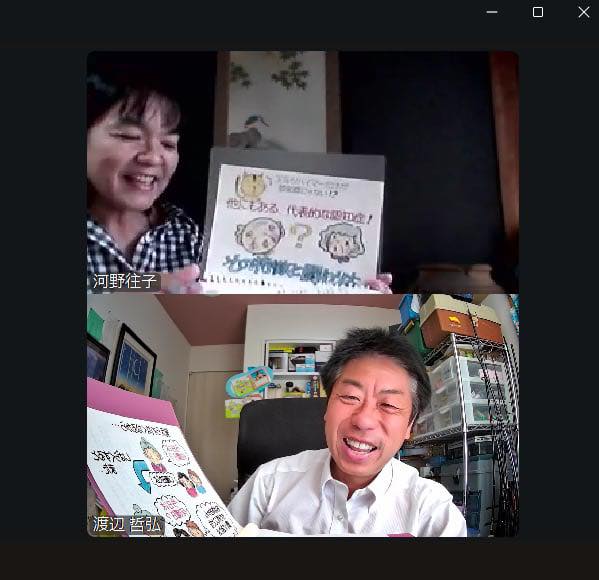Click the cat illustration on the held card
Image resolution: width=599 pixels, height=580 pixels.
tap(252, 185)
